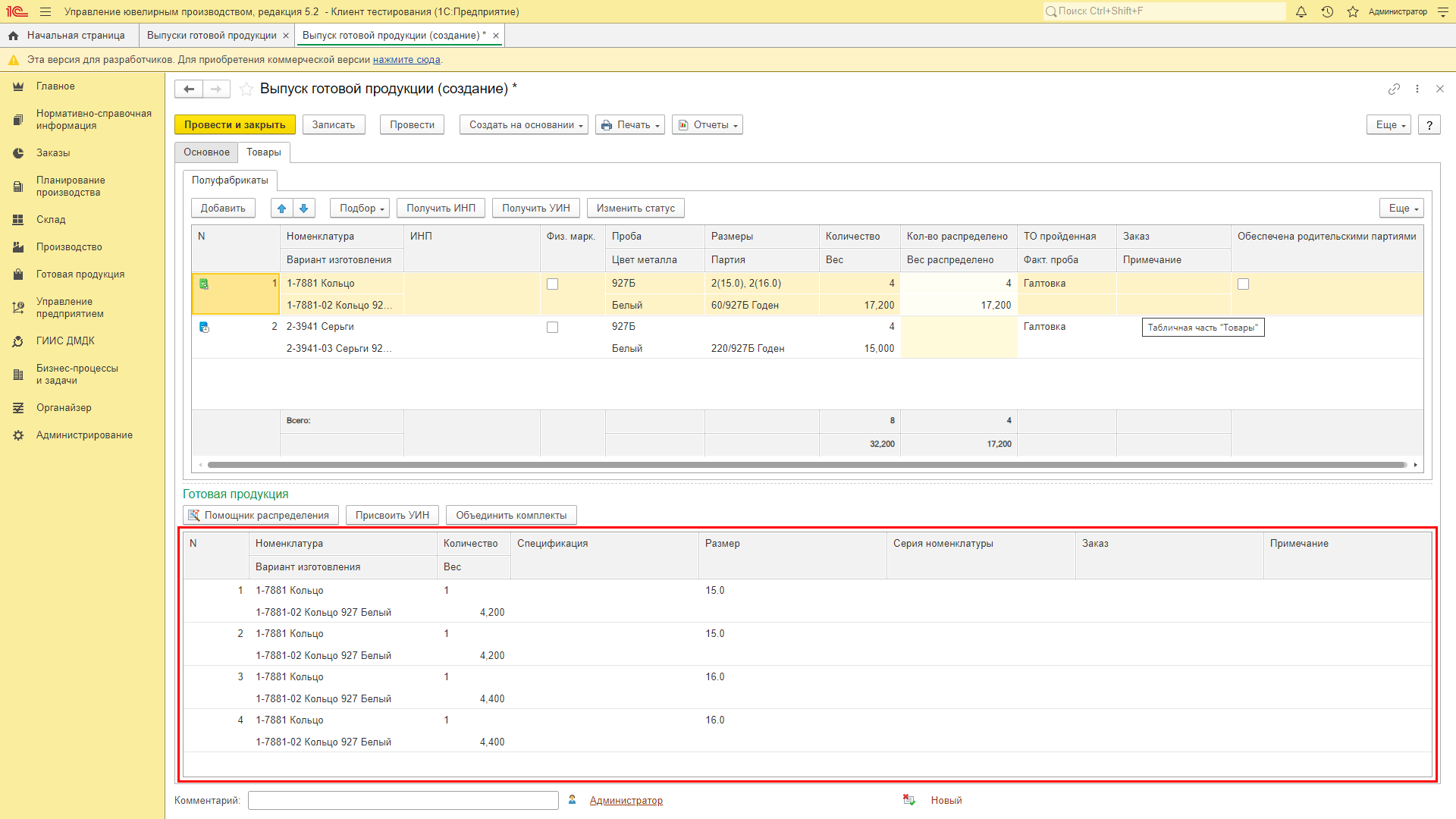The image size is (1456, 819).
Task: Click Объединить комплекты button
Action: (511, 516)
